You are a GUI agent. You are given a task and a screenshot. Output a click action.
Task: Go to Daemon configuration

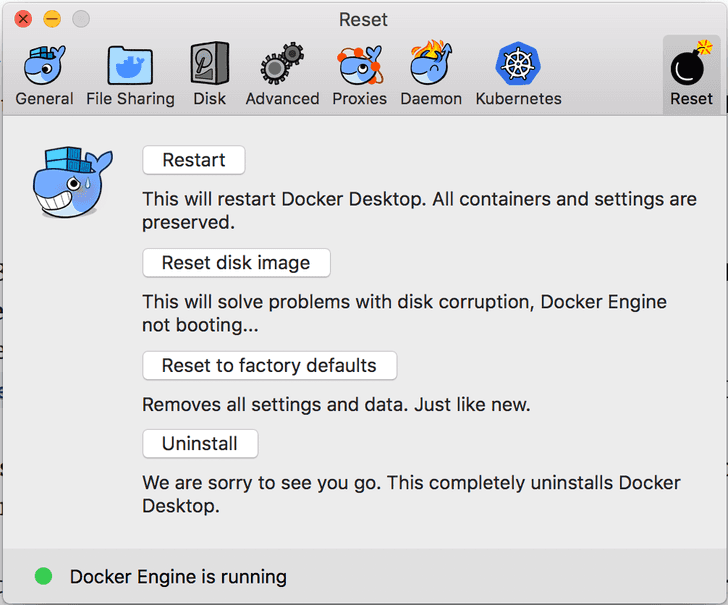(431, 74)
